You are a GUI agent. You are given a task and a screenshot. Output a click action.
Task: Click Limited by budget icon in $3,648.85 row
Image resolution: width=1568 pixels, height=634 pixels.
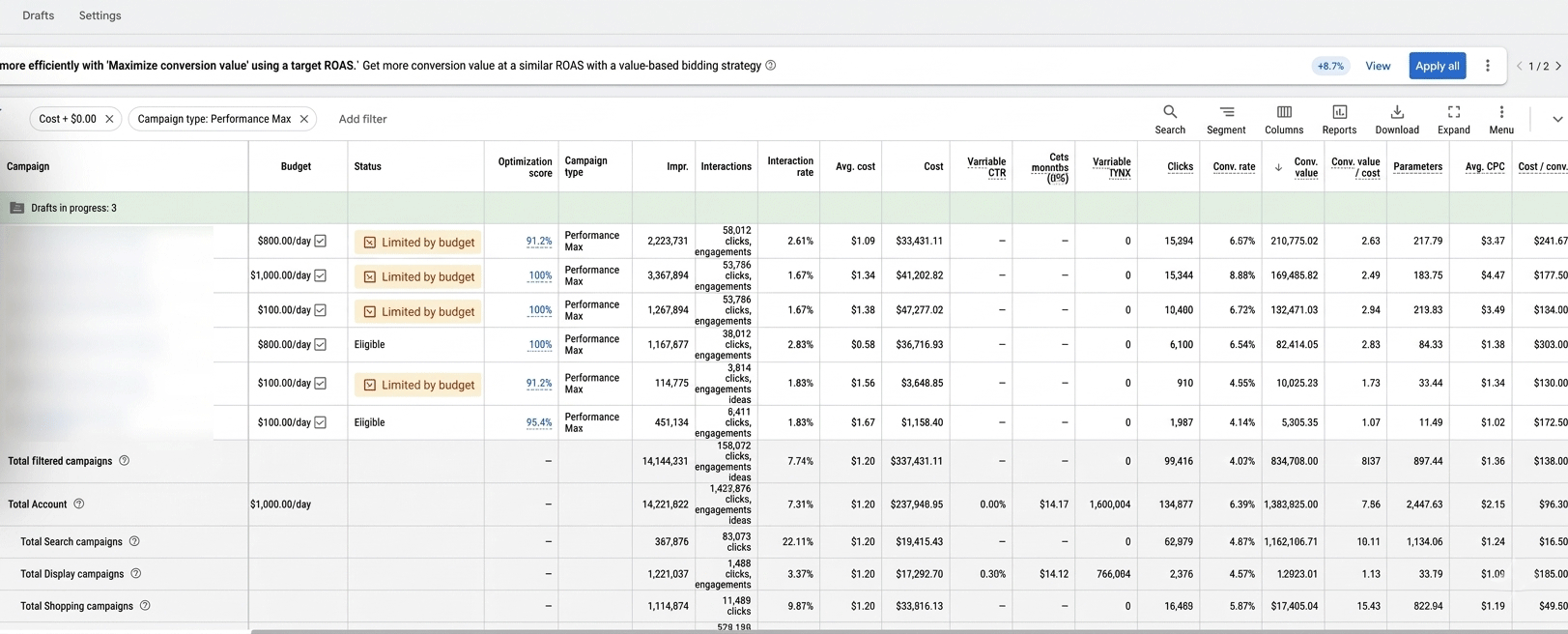point(369,385)
